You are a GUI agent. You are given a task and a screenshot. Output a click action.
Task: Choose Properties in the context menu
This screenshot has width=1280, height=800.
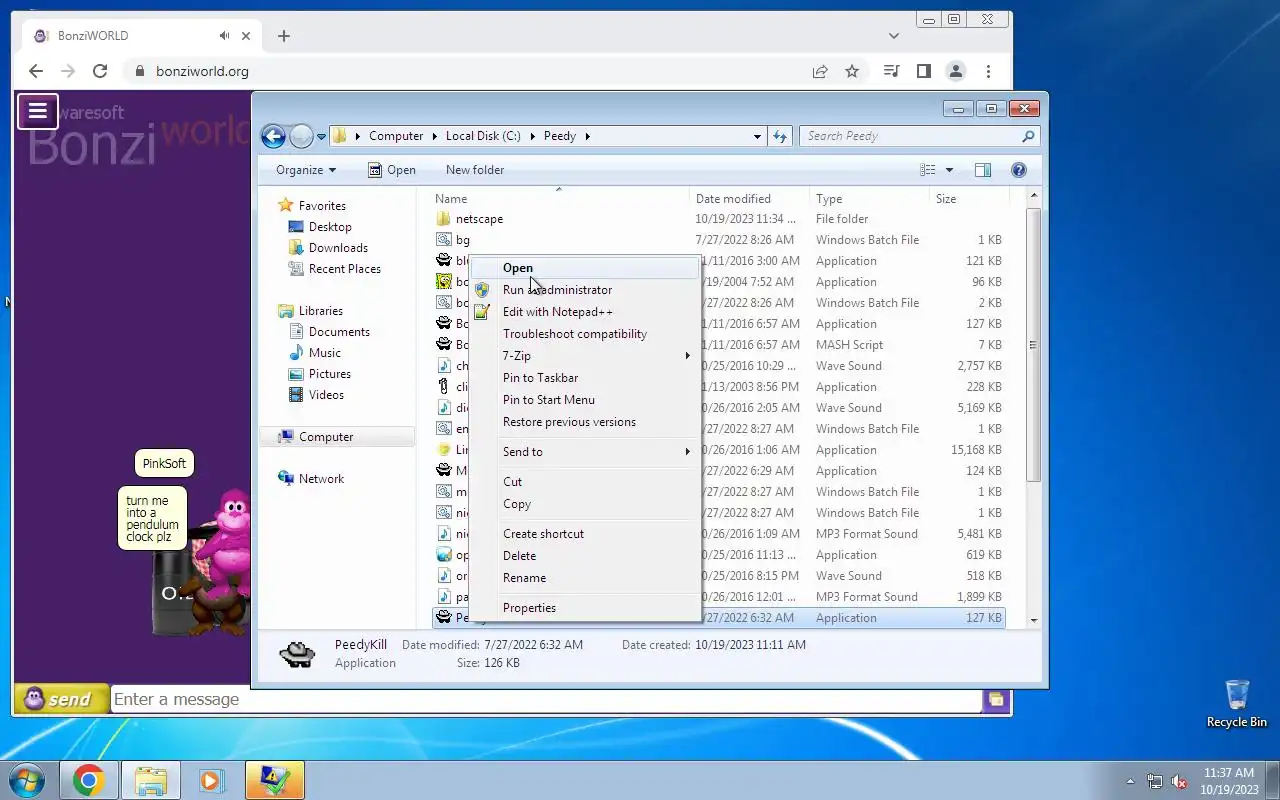tap(585, 608)
